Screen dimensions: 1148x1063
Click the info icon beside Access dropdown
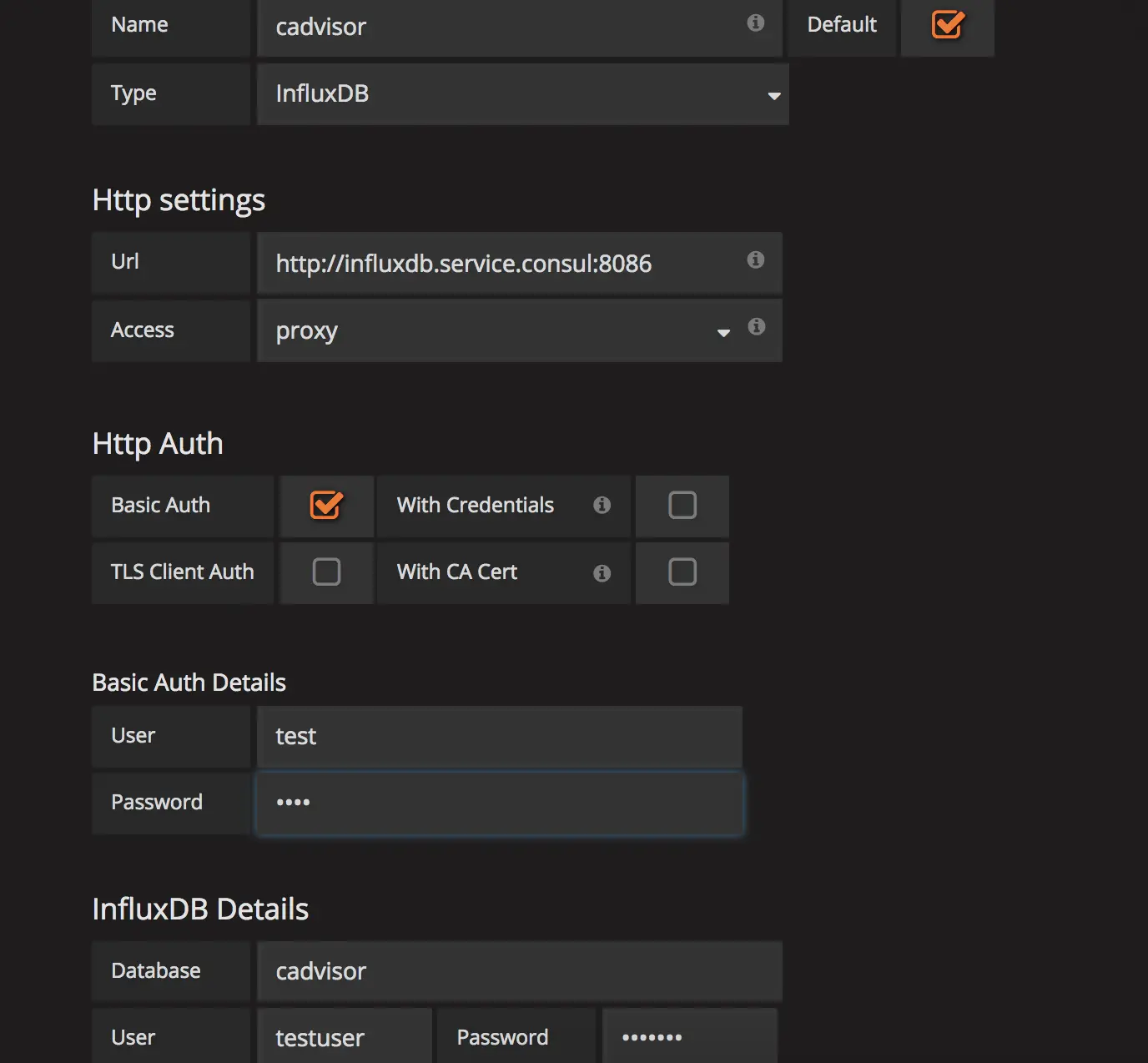coord(757,327)
